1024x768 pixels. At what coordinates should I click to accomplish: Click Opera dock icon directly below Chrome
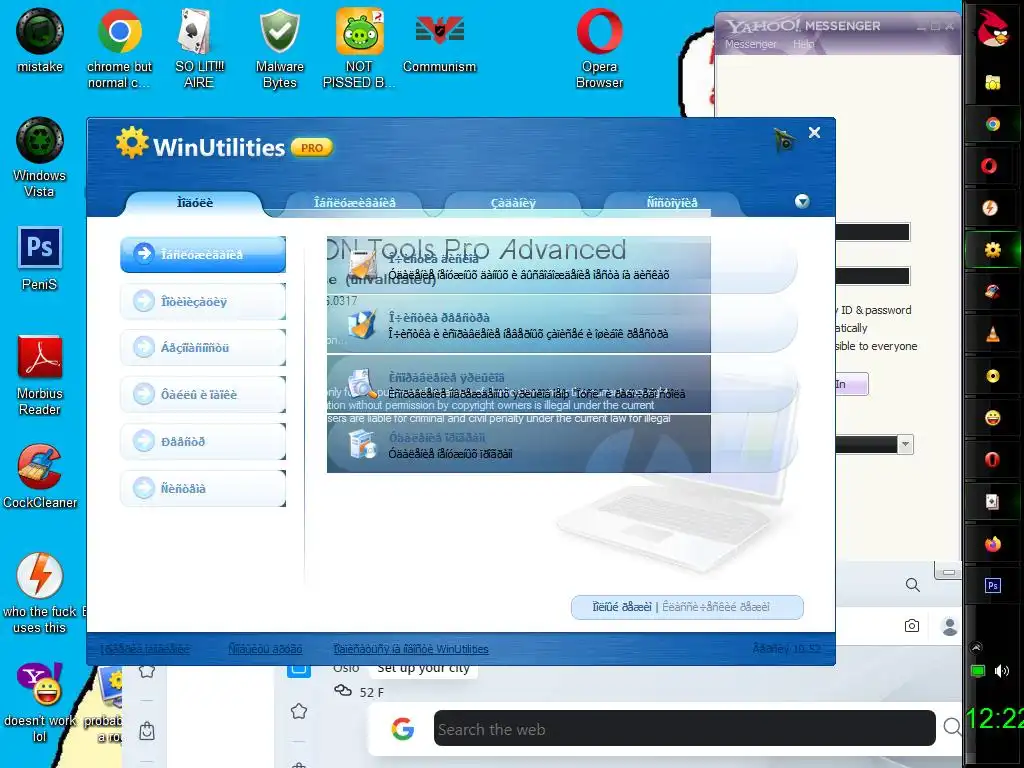[989, 166]
